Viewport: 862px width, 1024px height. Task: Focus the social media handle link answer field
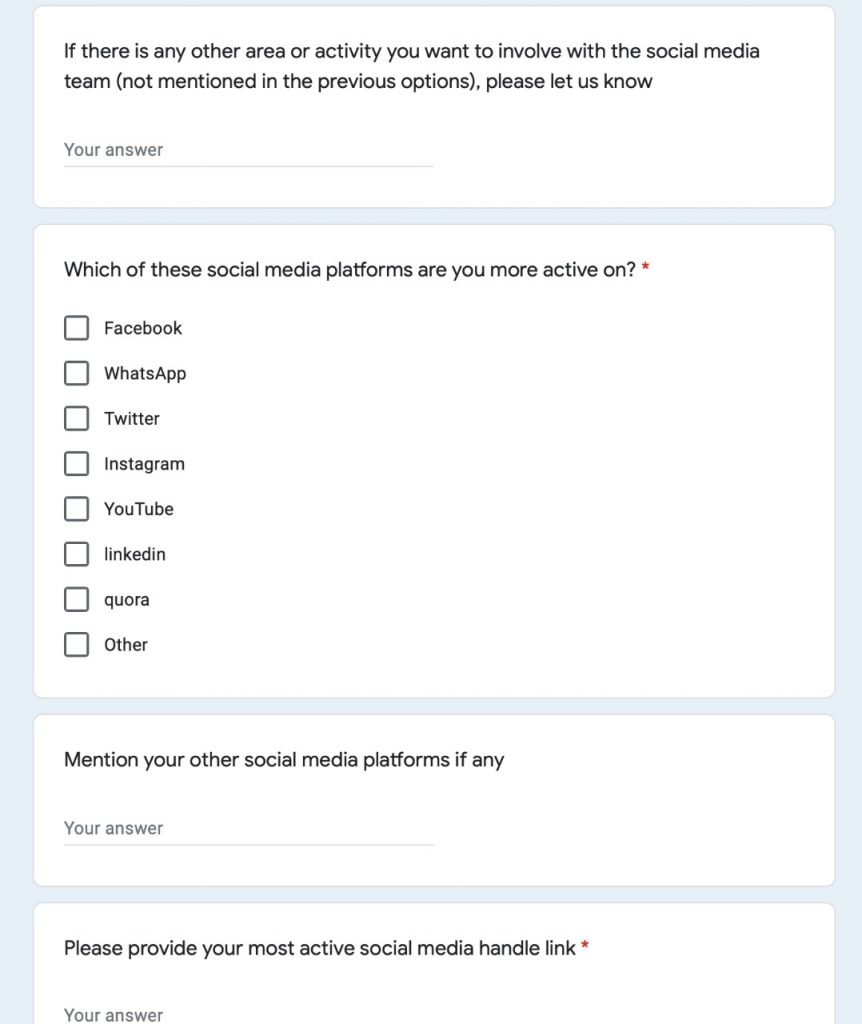point(248,1014)
